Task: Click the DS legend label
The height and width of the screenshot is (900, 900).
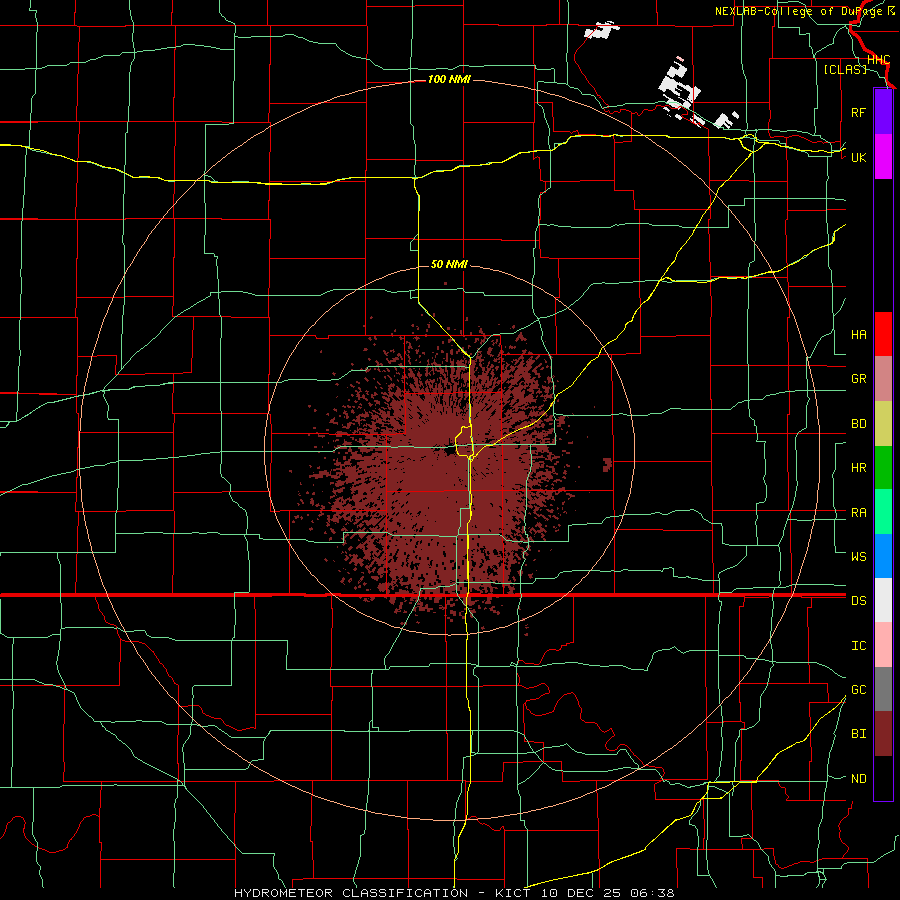Action: point(858,600)
